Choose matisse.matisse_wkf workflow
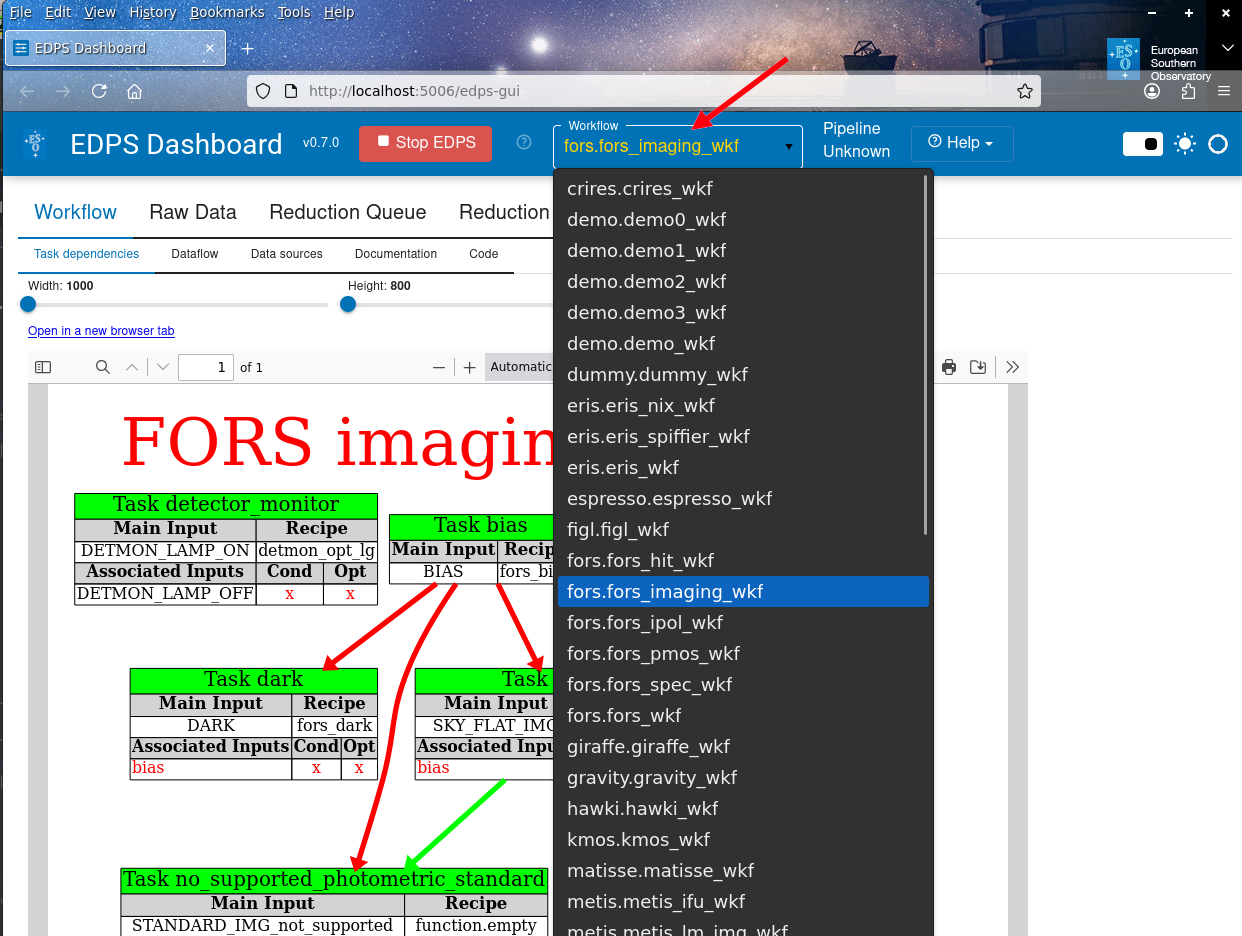This screenshot has width=1242, height=936. (x=743, y=870)
